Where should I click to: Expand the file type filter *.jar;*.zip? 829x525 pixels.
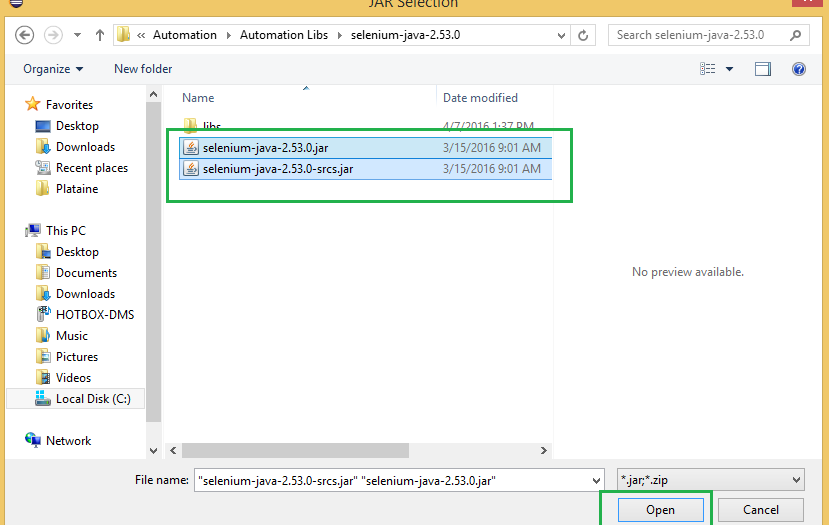pyautogui.click(x=710, y=480)
